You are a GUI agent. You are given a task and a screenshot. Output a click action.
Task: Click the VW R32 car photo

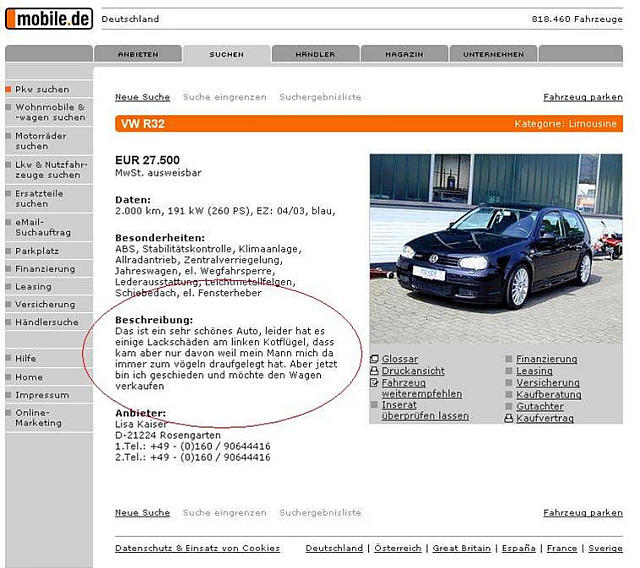pos(495,247)
